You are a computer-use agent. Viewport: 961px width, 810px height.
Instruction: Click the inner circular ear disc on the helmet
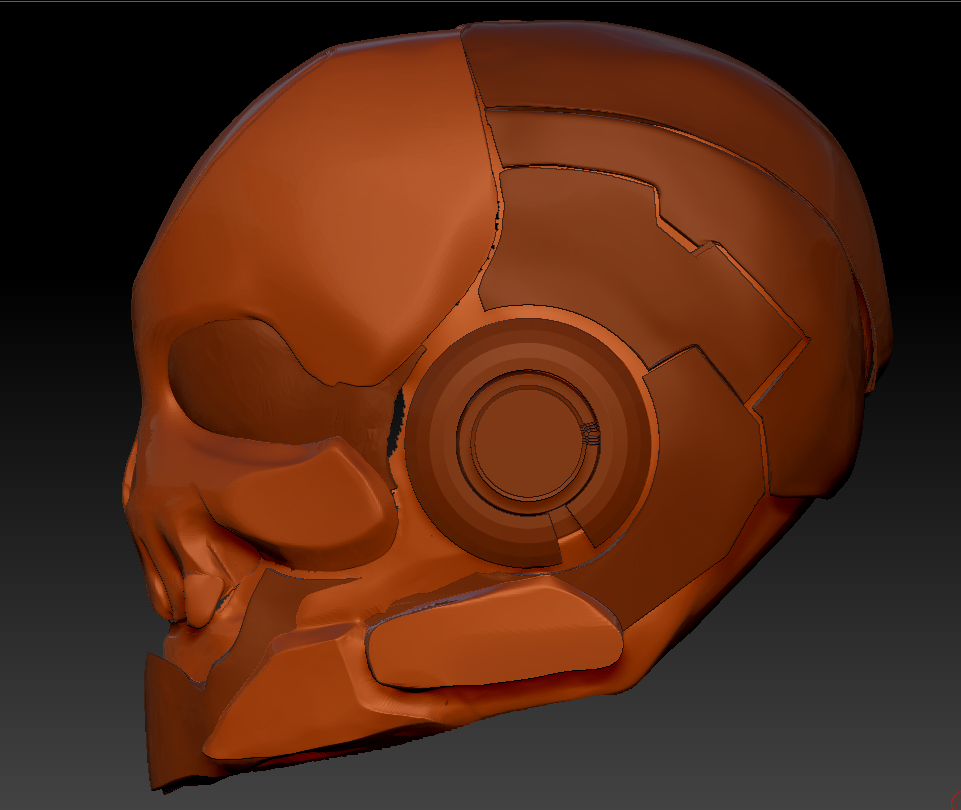coord(527,441)
